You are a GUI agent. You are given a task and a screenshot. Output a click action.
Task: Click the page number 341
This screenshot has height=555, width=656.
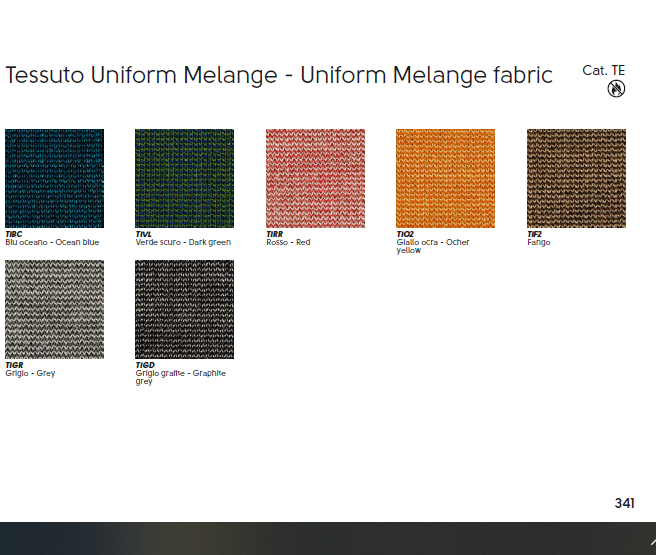coord(624,503)
